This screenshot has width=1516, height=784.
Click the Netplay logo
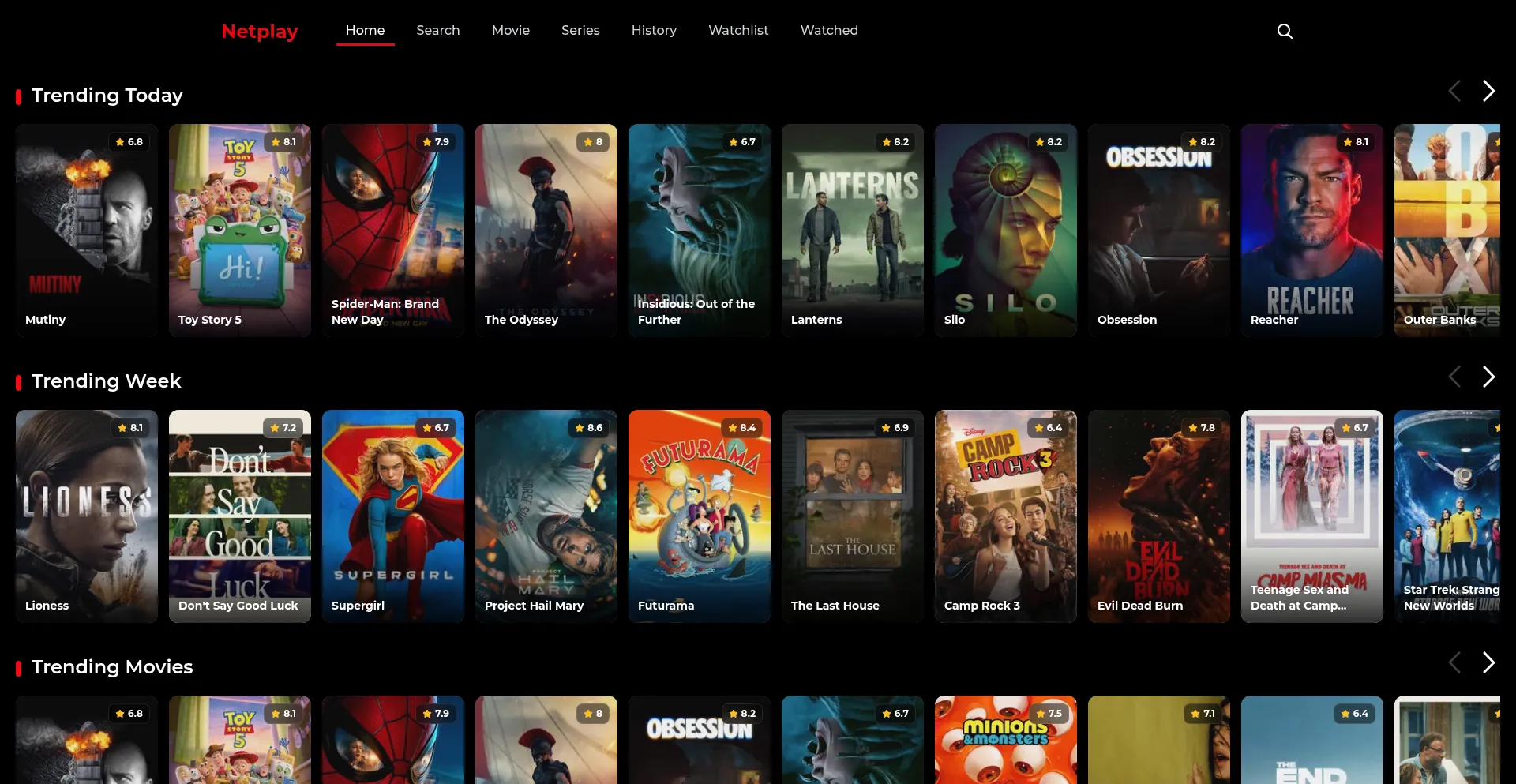point(260,32)
